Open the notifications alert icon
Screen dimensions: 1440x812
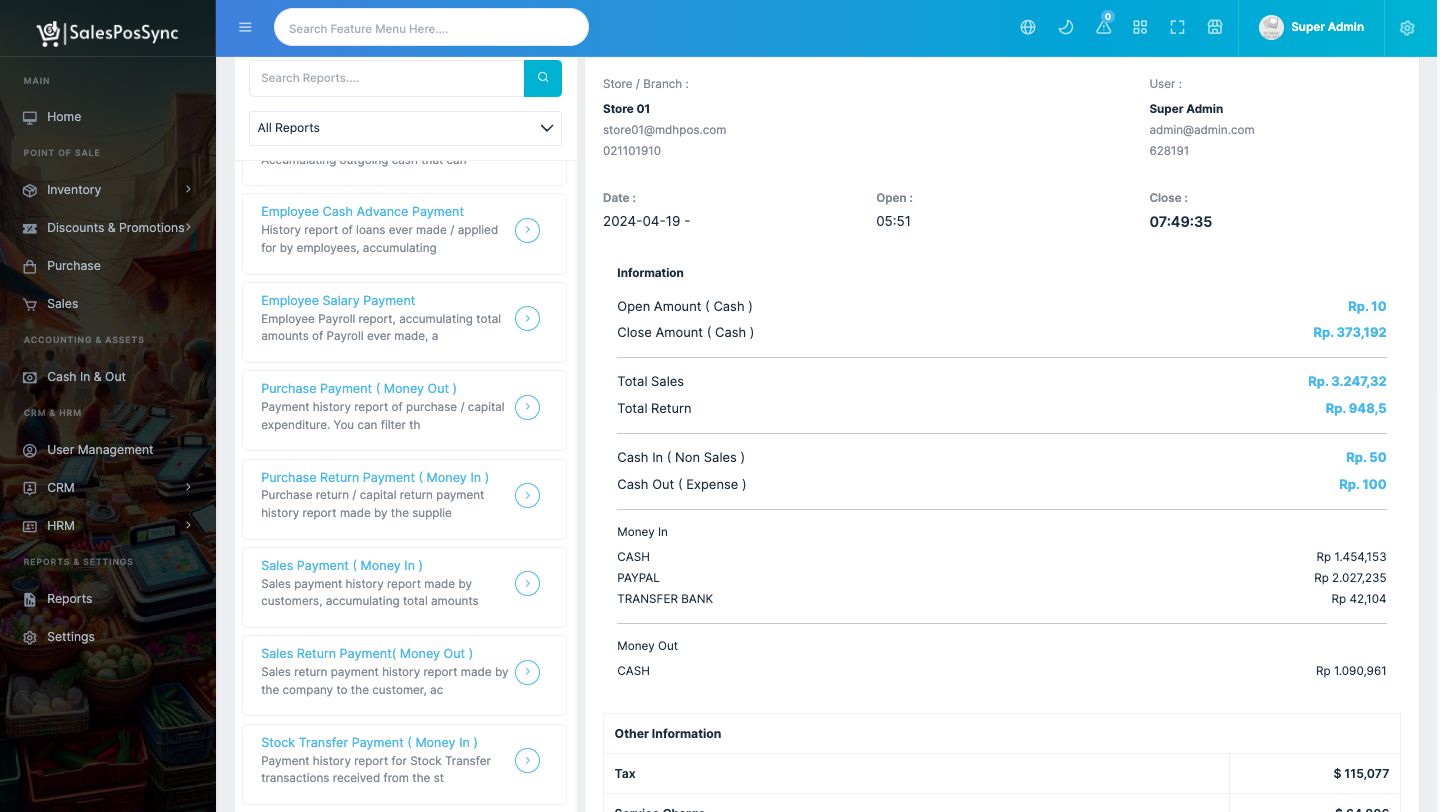point(1103,28)
